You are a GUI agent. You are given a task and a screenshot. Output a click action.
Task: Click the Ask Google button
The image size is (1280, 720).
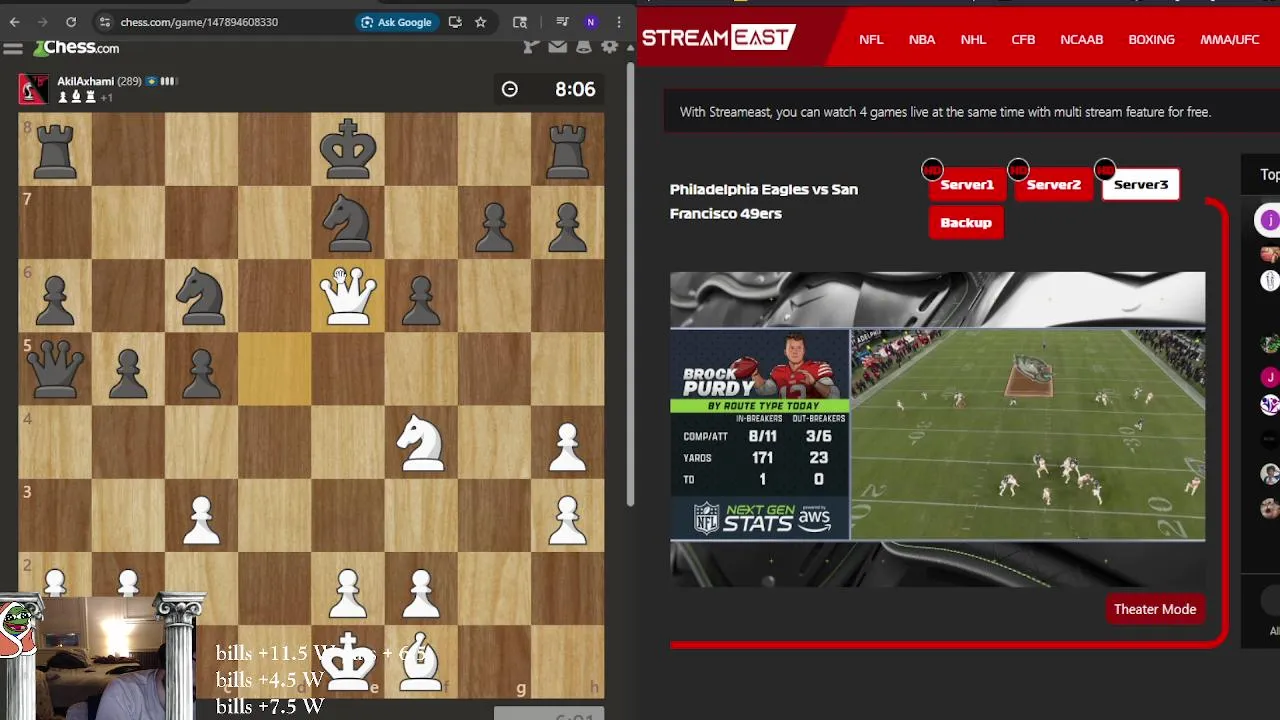click(x=397, y=22)
